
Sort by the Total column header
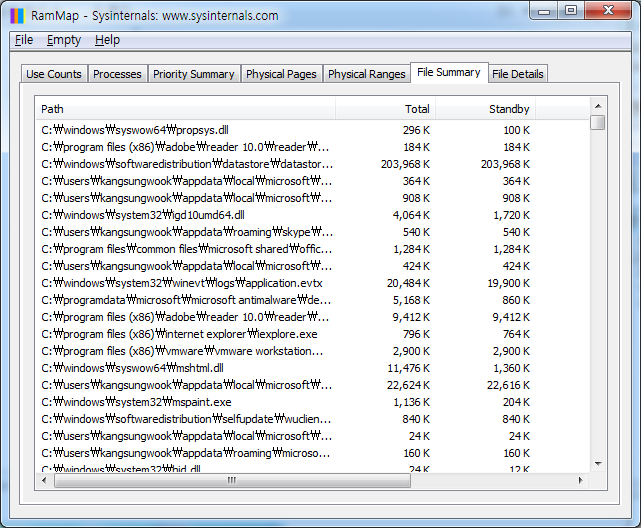coord(385,109)
